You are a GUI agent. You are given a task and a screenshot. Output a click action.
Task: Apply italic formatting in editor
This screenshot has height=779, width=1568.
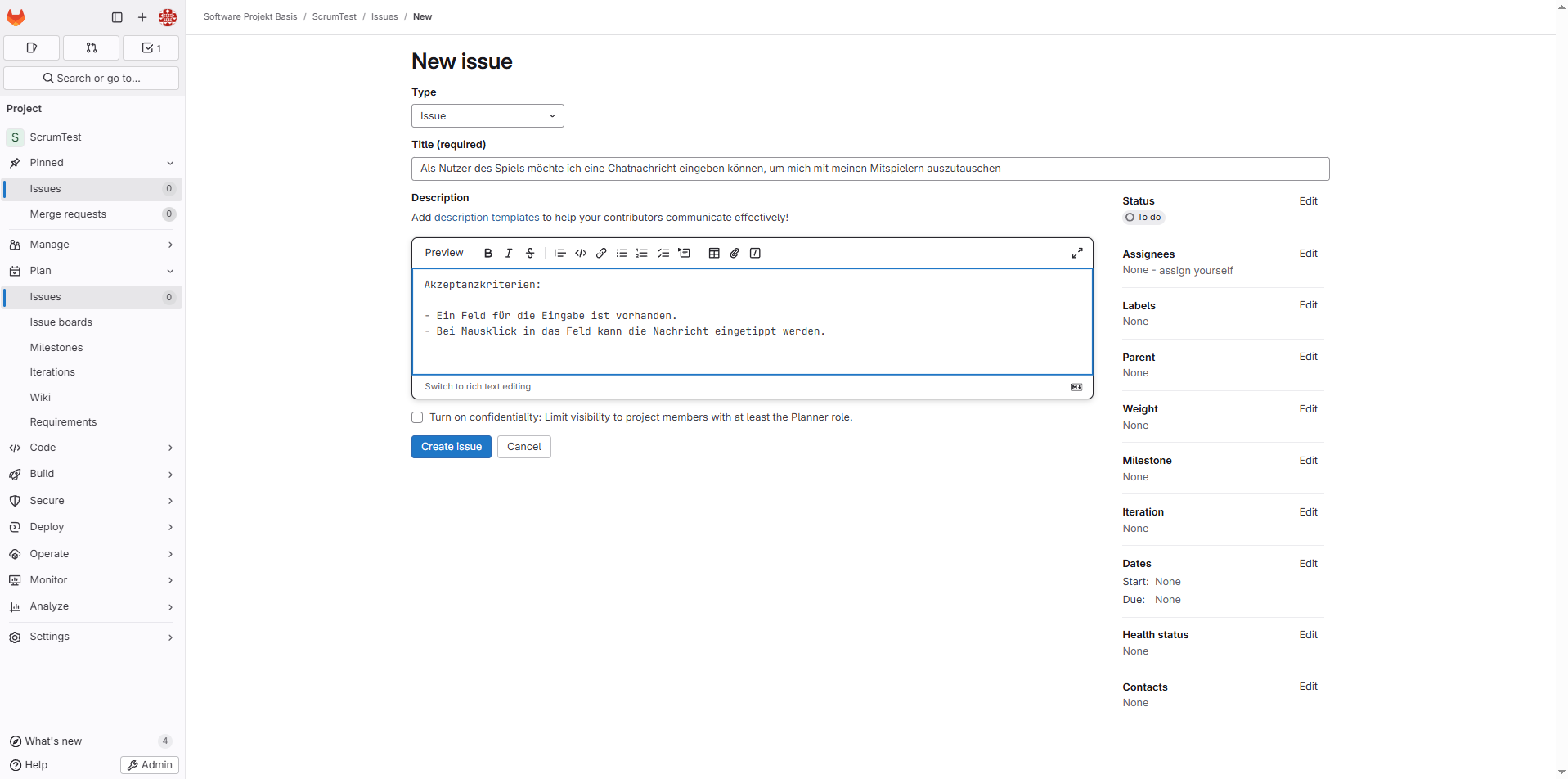(x=509, y=254)
